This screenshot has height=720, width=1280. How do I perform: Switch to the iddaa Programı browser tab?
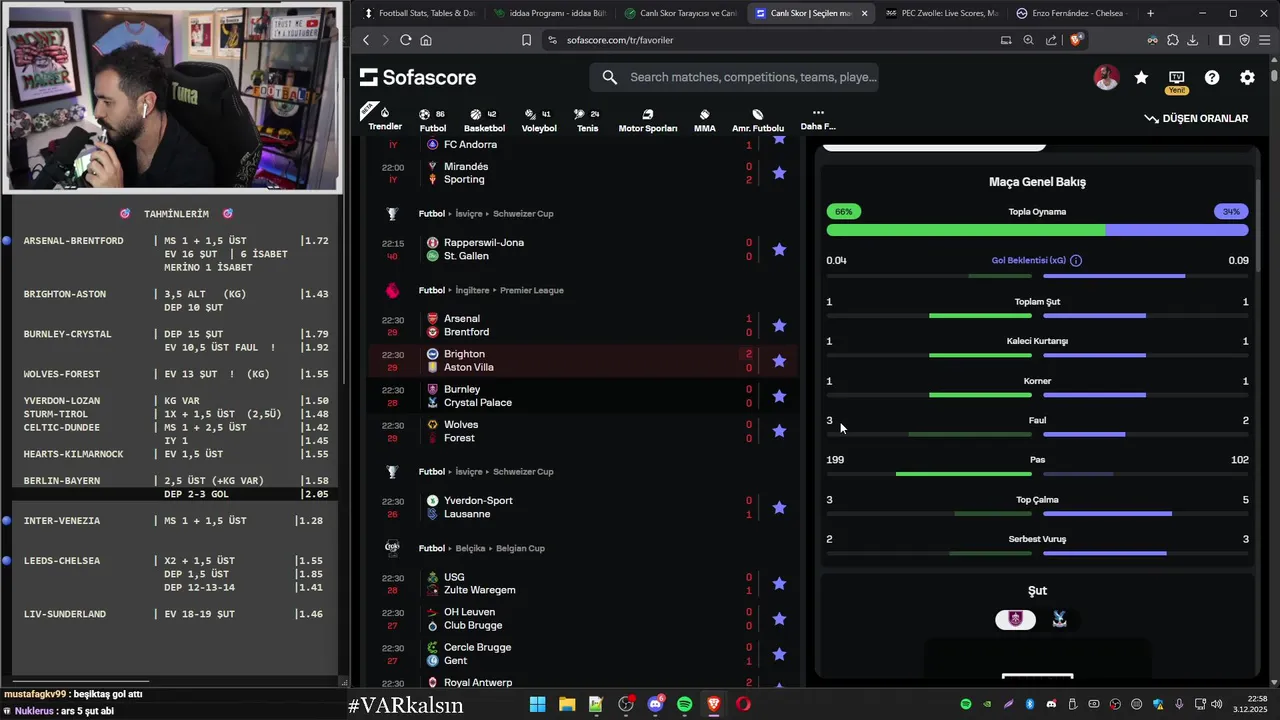click(x=549, y=13)
